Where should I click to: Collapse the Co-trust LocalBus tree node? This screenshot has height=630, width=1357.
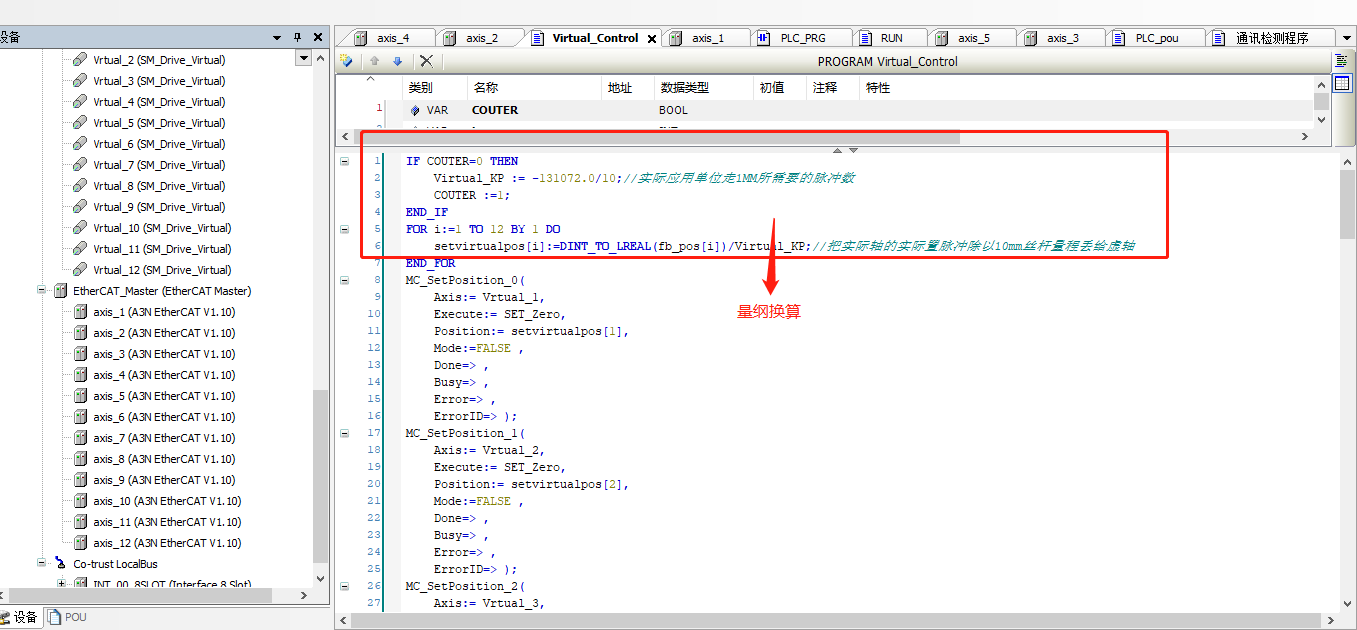click(x=43, y=564)
